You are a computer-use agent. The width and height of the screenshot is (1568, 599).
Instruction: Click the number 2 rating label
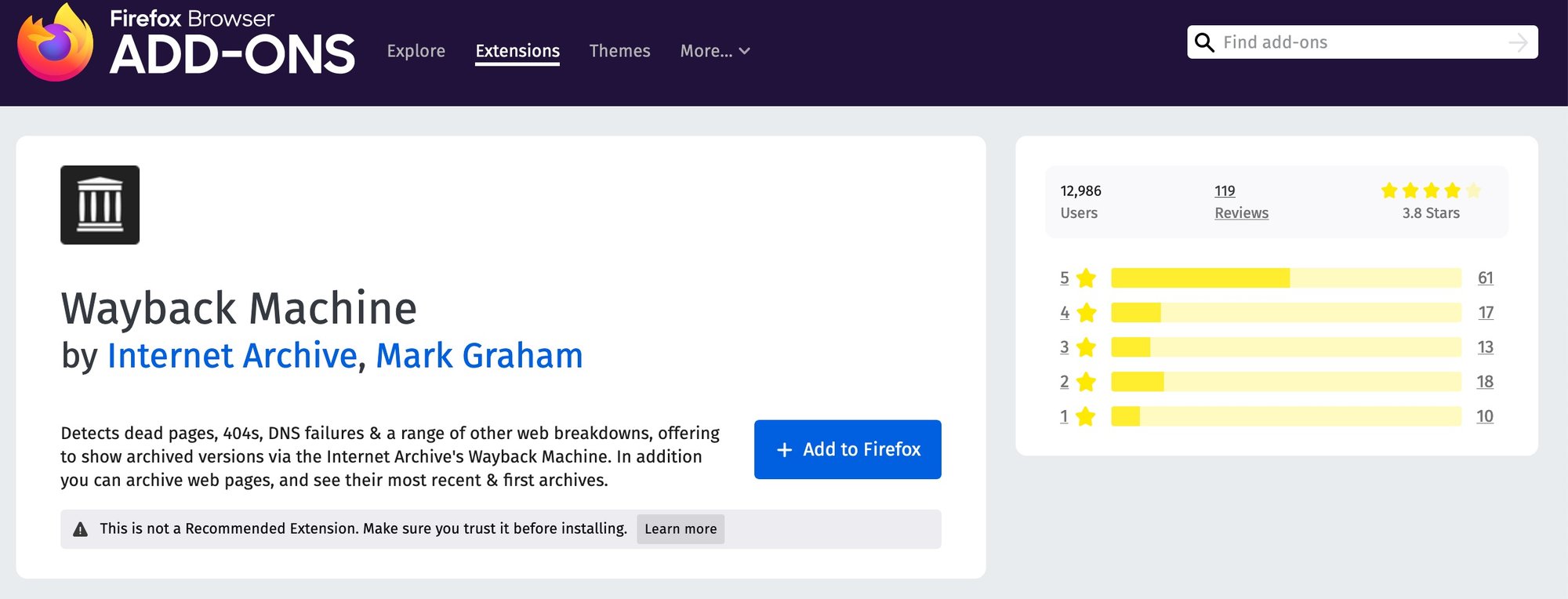click(x=1064, y=382)
